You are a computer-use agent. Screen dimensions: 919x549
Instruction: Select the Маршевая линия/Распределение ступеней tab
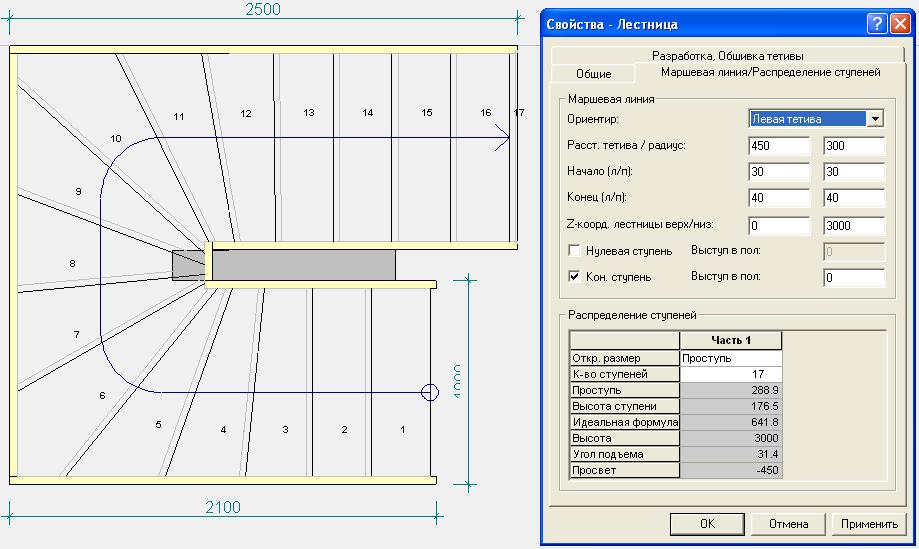(771, 72)
